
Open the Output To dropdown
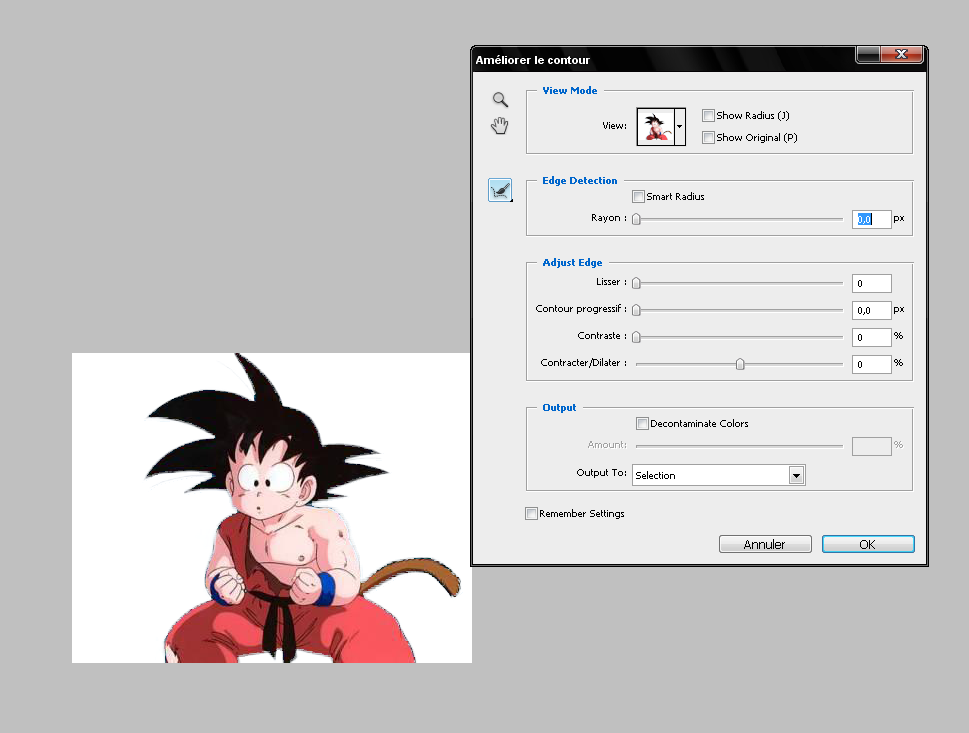(x=718, y=475)
